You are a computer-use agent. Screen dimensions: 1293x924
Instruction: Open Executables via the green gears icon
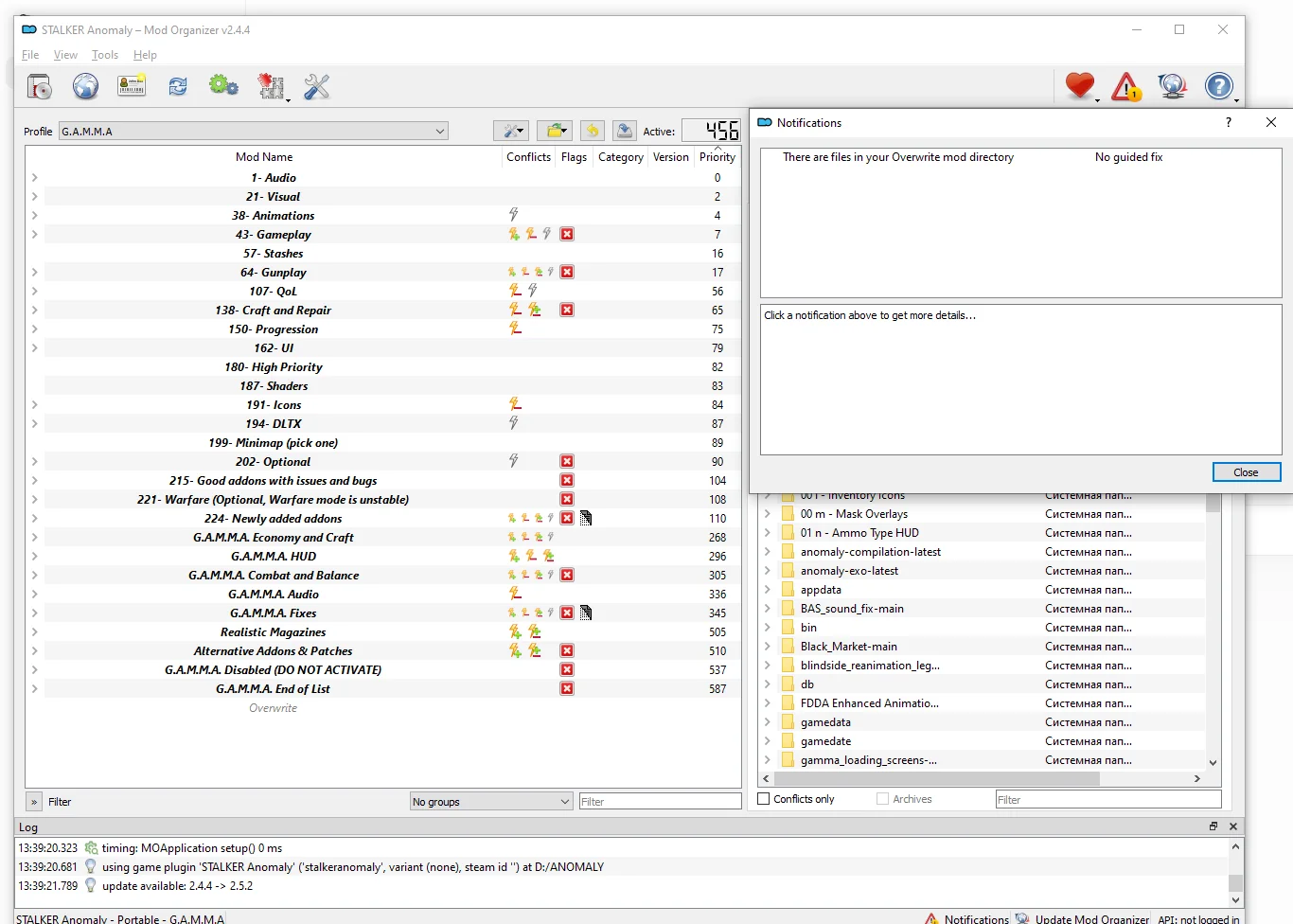point(223,86)
